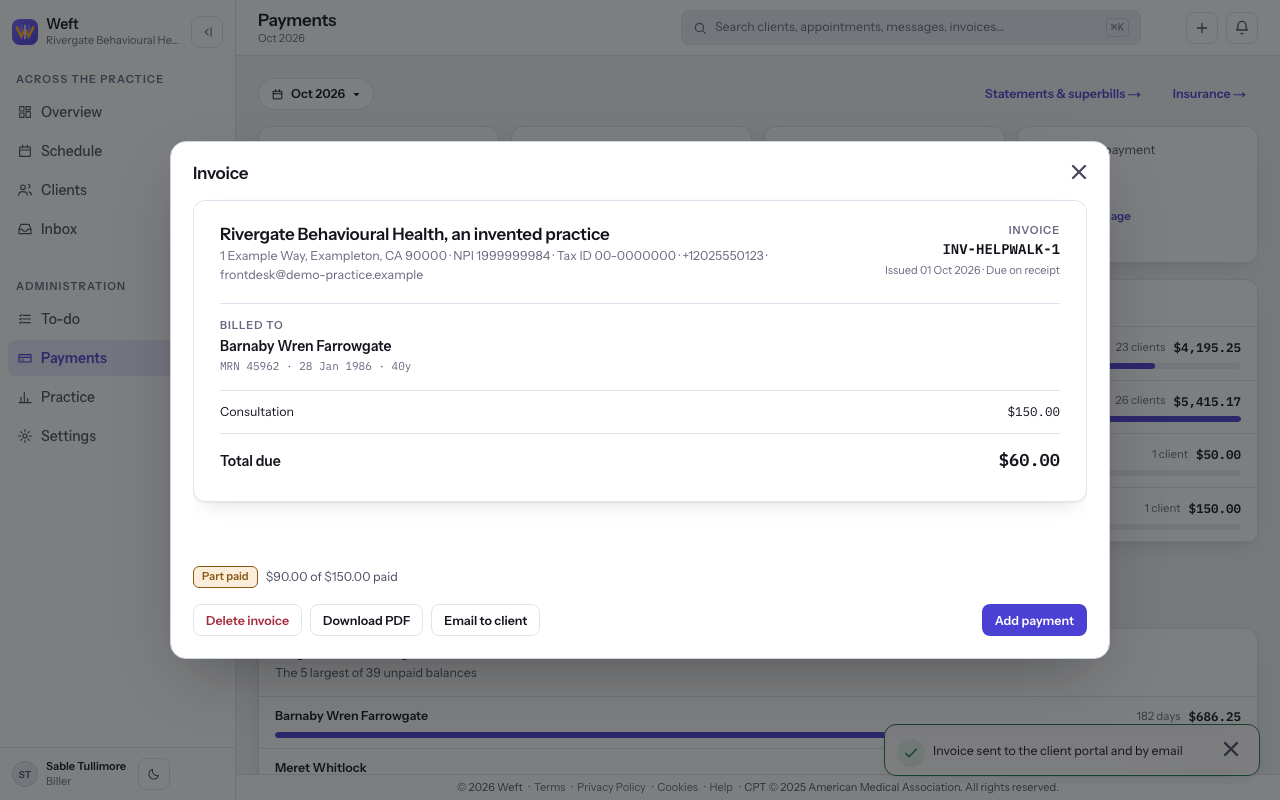The image size is (1280, 800).
Task: Click the frontdesk@demo-practice.example email address
Action: coord(321,275)
